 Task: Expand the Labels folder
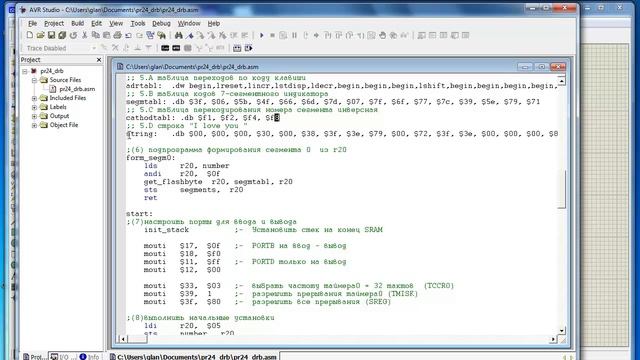point(34,107)
